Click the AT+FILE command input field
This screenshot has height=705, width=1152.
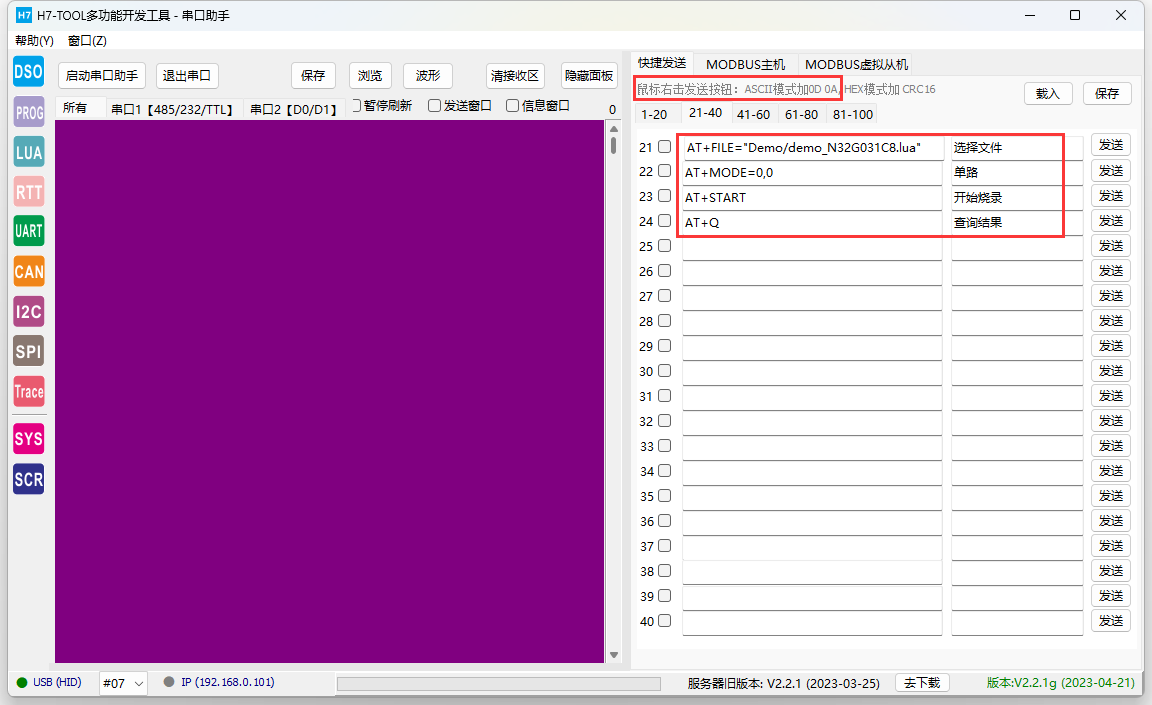click(x=812, y=148)
